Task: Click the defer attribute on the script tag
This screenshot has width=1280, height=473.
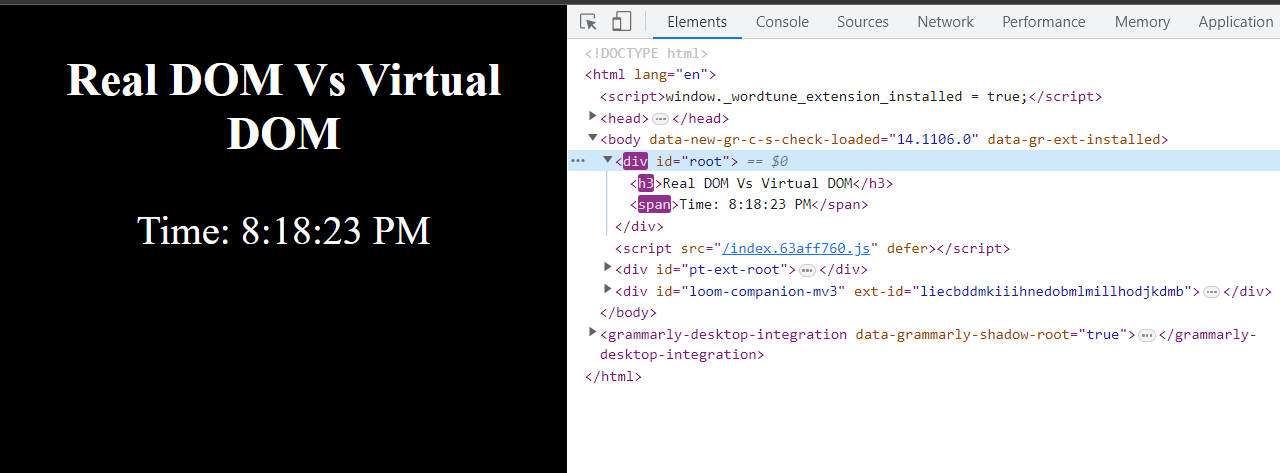Action: [x=905, y=248]
